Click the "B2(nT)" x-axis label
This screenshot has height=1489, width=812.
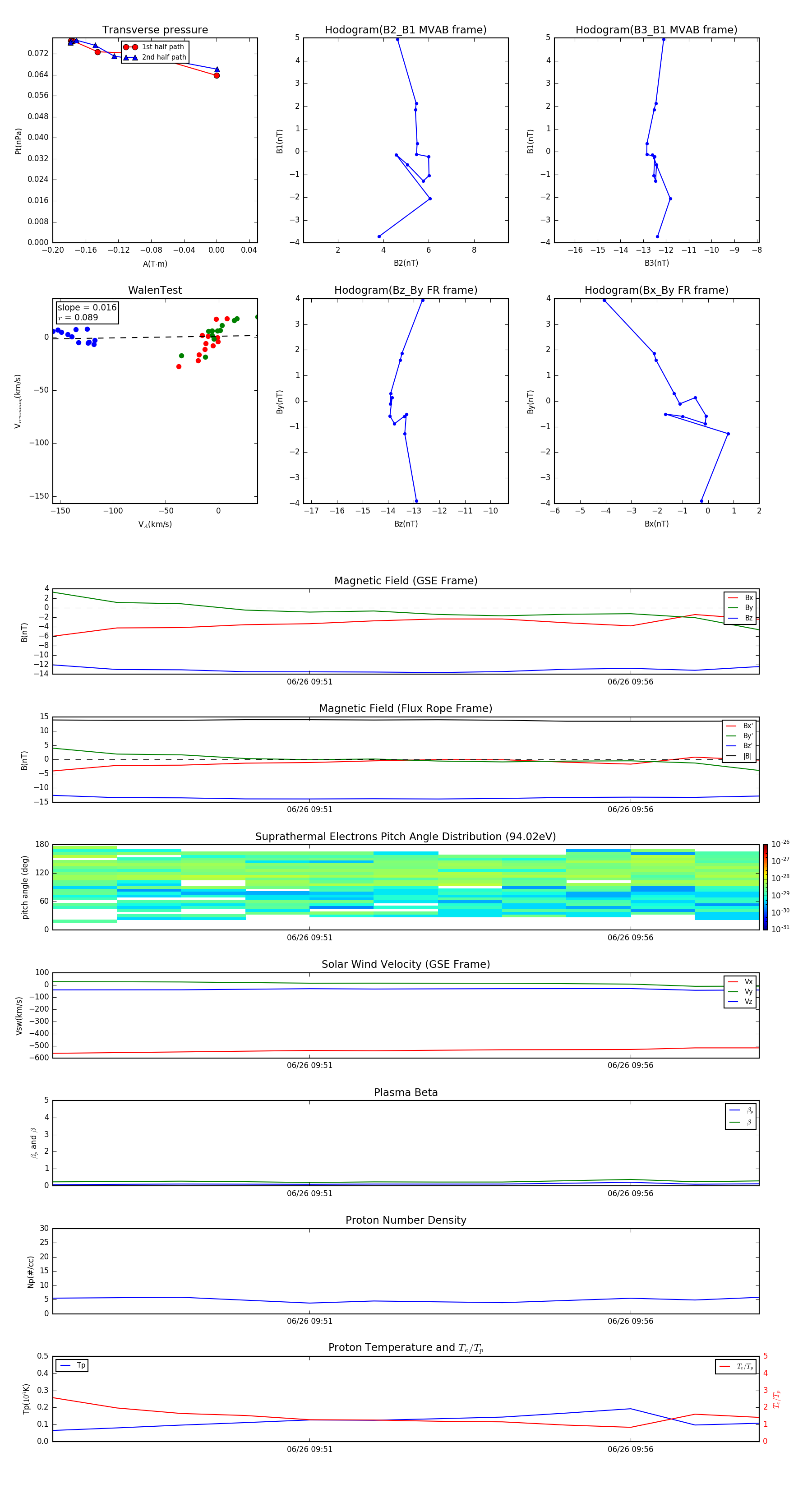tap(406, 263)
